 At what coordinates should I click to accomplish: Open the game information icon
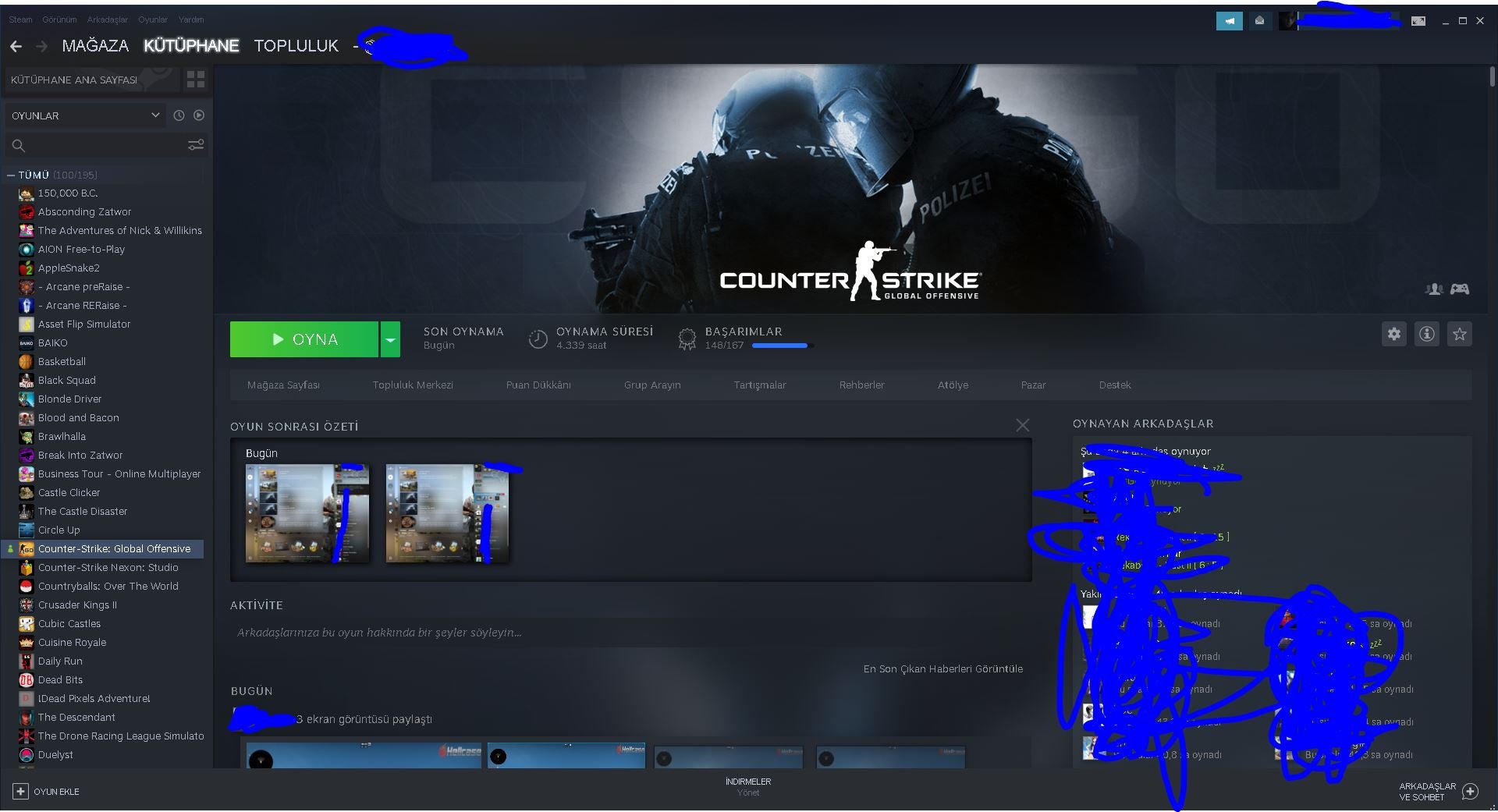click(x=1427, y=334)
